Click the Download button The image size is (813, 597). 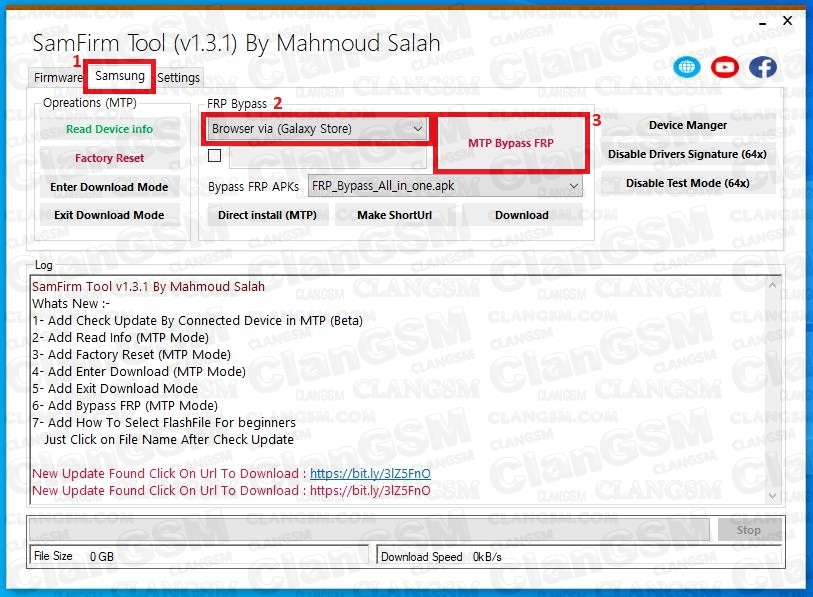tap(522, 215)
